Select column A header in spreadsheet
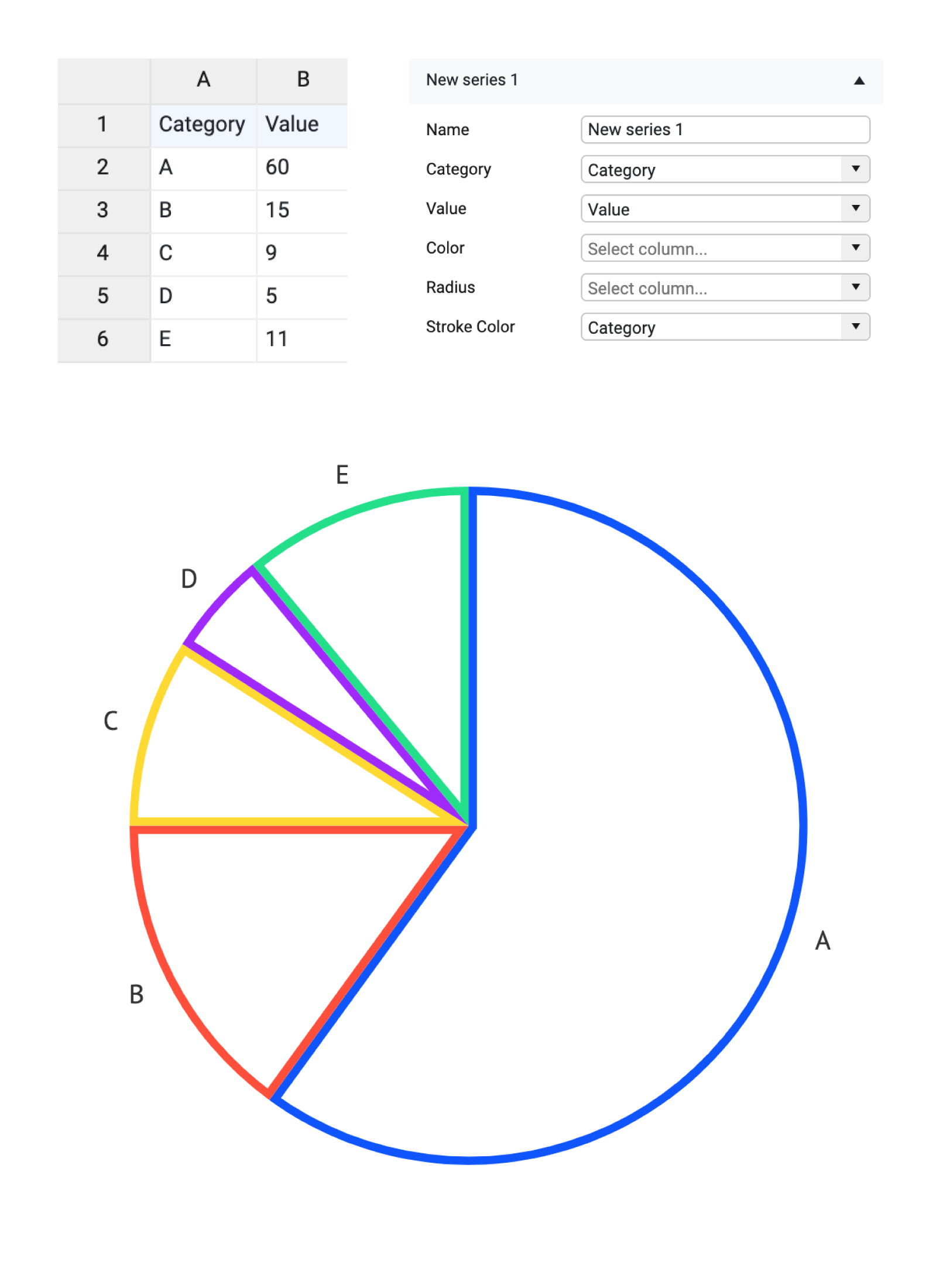The width and height of the screenshot is (936, 1288). 203,78
